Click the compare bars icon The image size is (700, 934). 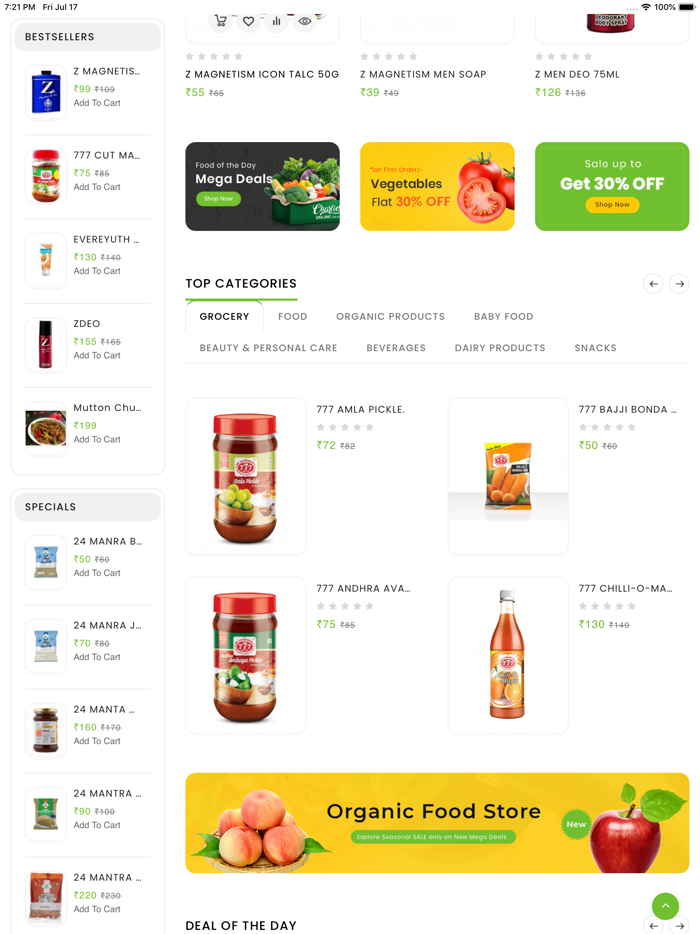click(276, 21)
